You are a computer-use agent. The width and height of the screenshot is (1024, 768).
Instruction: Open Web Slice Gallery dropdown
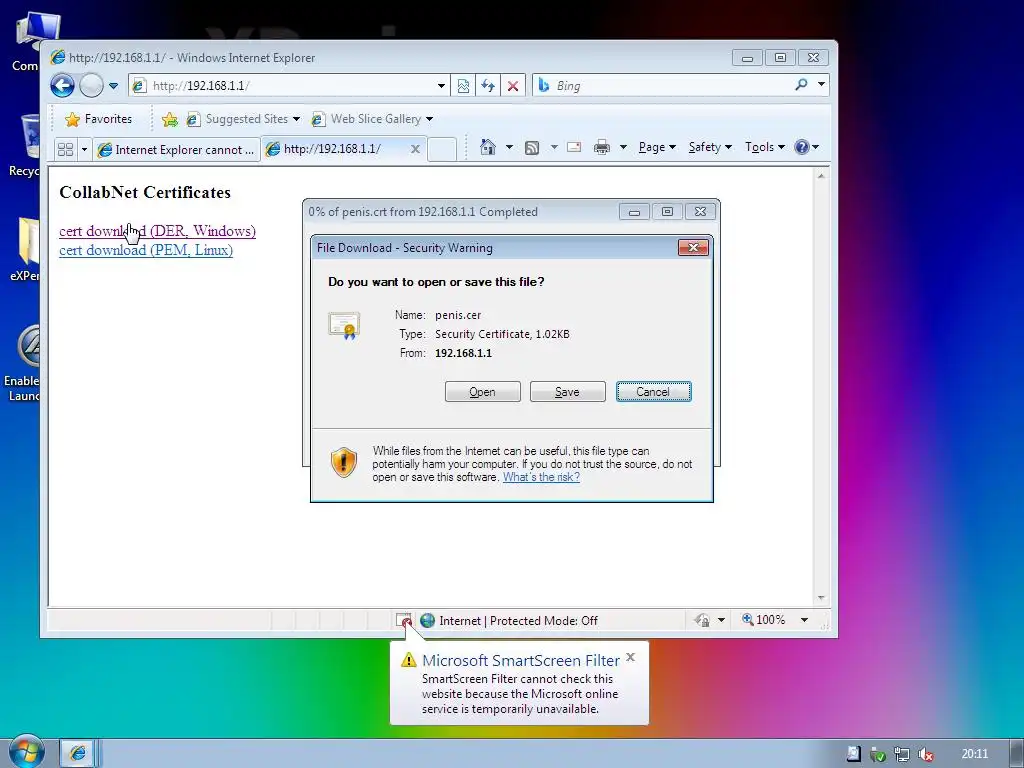point(372,119)
